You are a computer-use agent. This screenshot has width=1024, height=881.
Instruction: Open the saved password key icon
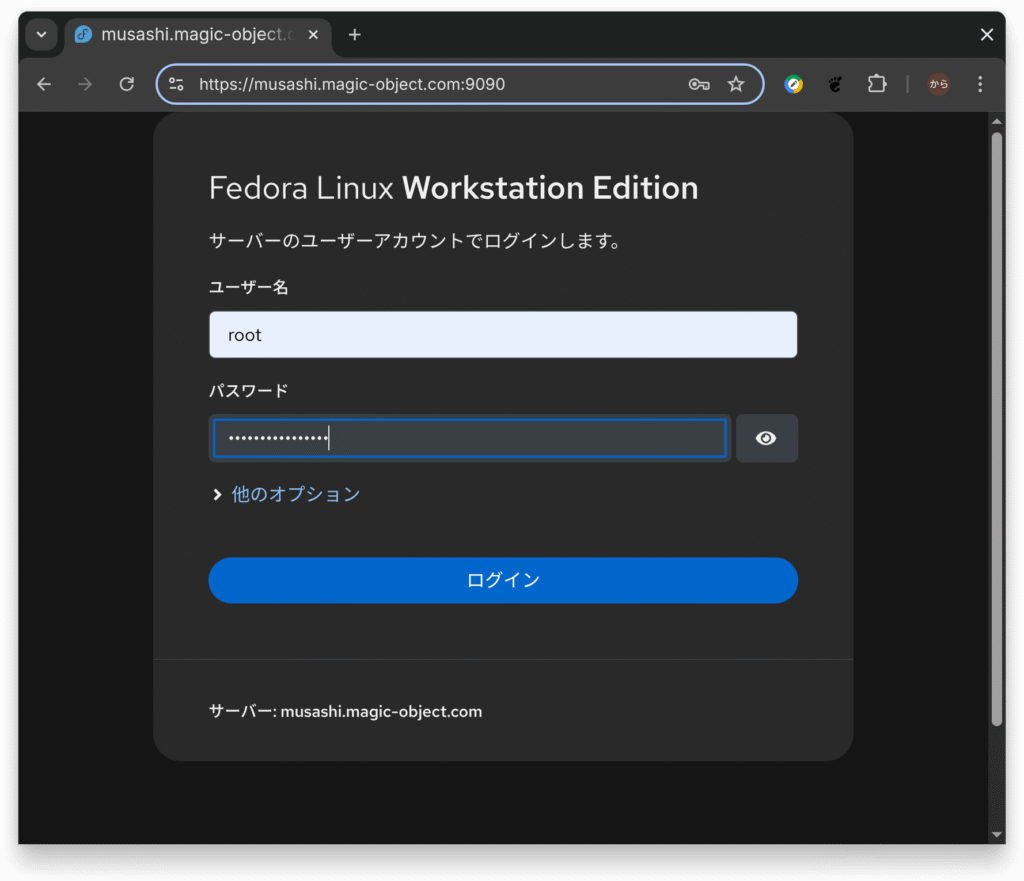(x=699, y=84)
